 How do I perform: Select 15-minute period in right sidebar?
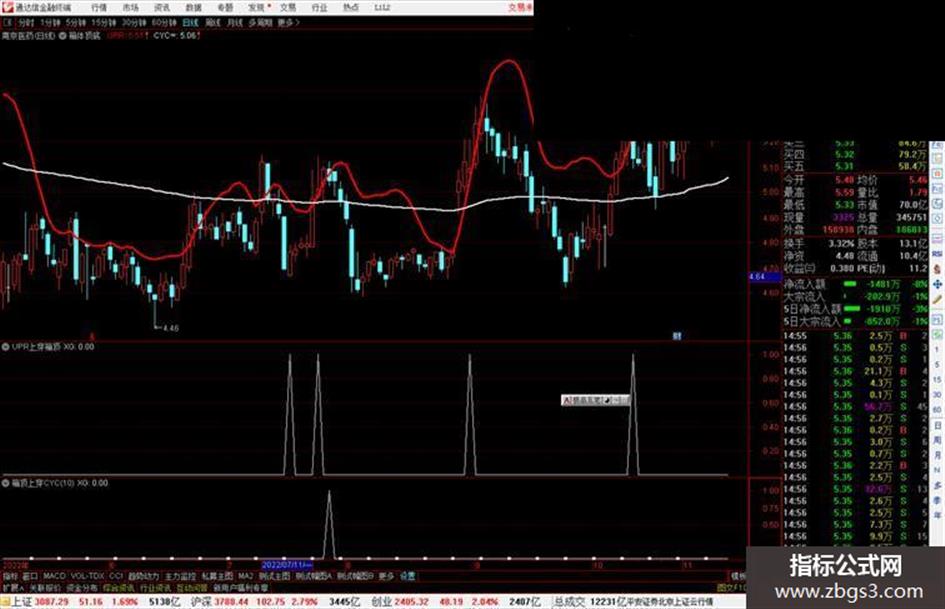937,380
